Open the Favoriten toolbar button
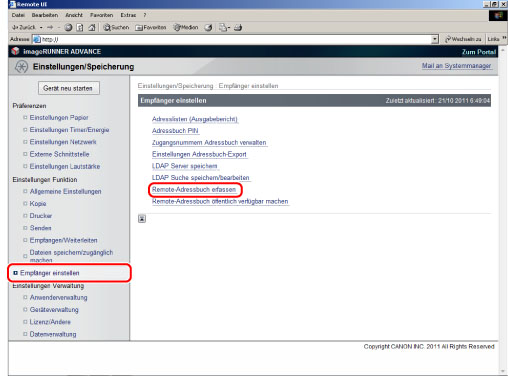This screenshot has height=376, width=508. tap(151, 28)
